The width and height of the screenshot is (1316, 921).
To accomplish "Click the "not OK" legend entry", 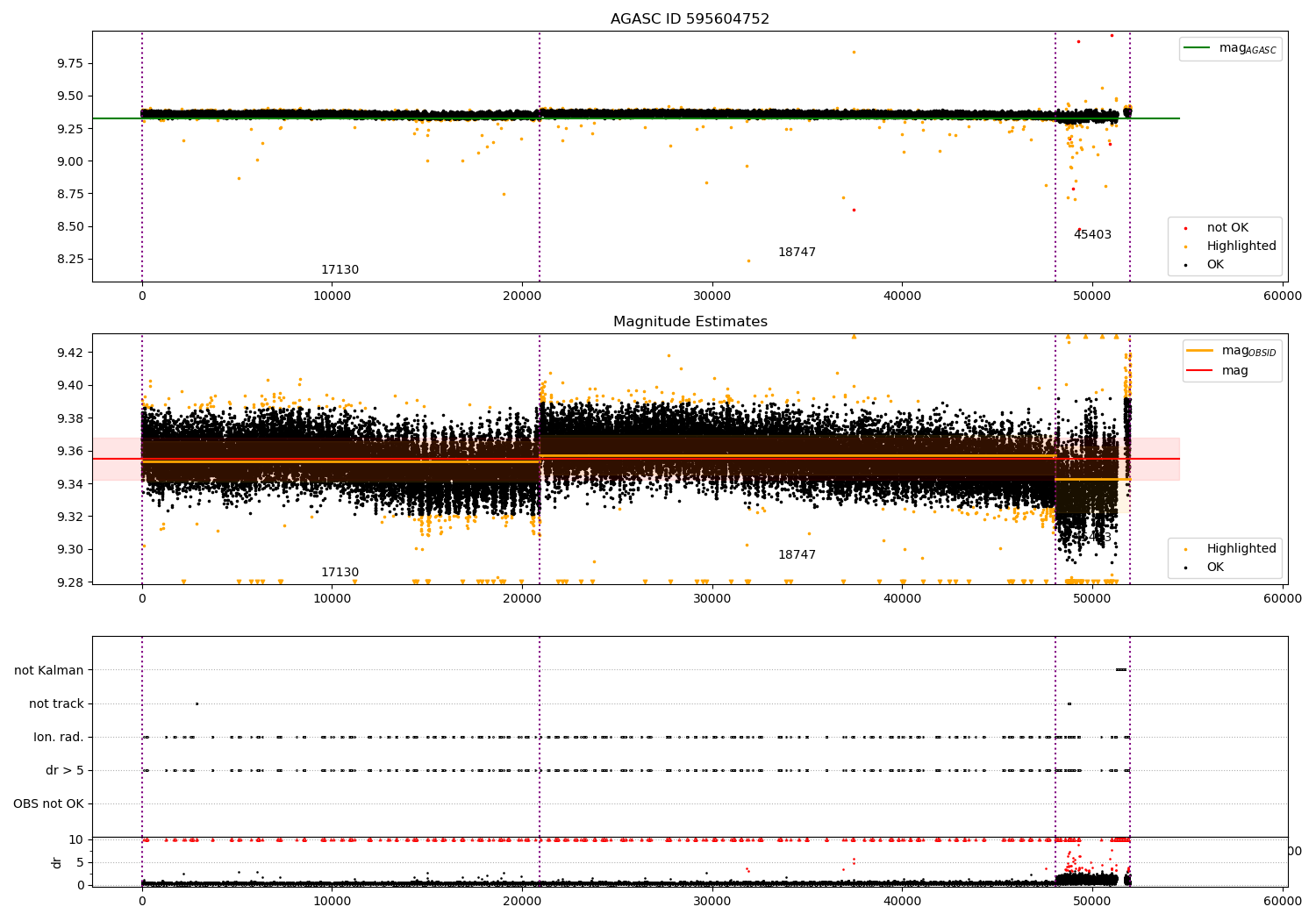I will tap(1227, 228).
